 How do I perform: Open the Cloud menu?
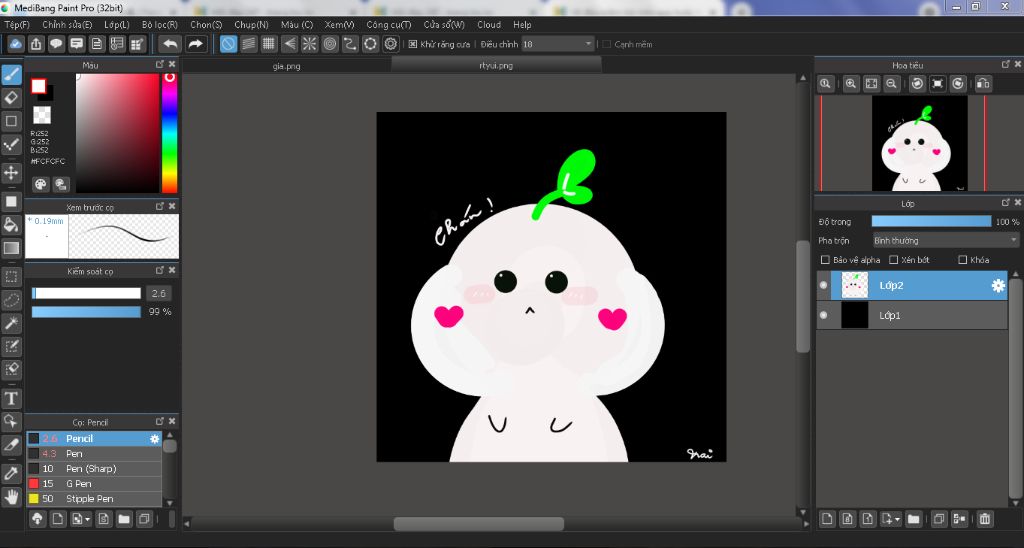coord(488,24)
